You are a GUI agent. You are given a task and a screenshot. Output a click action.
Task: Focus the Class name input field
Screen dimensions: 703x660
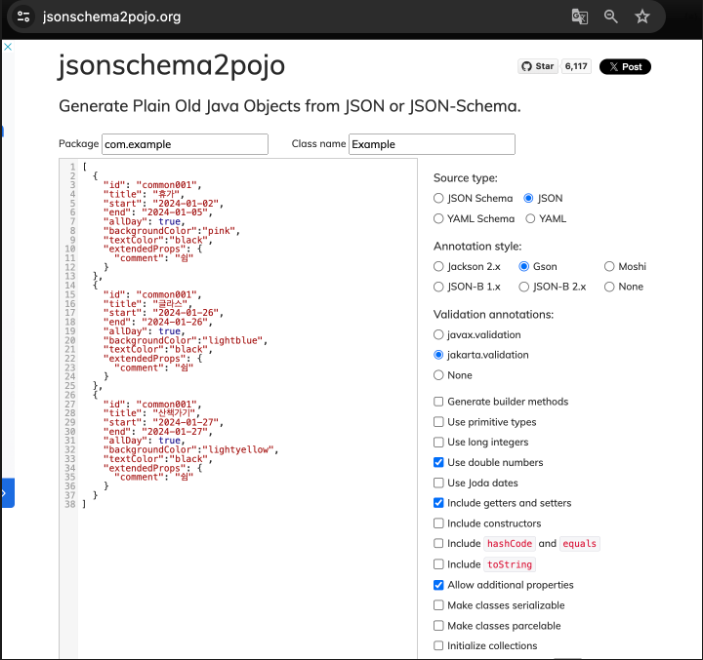pos(432,144)
